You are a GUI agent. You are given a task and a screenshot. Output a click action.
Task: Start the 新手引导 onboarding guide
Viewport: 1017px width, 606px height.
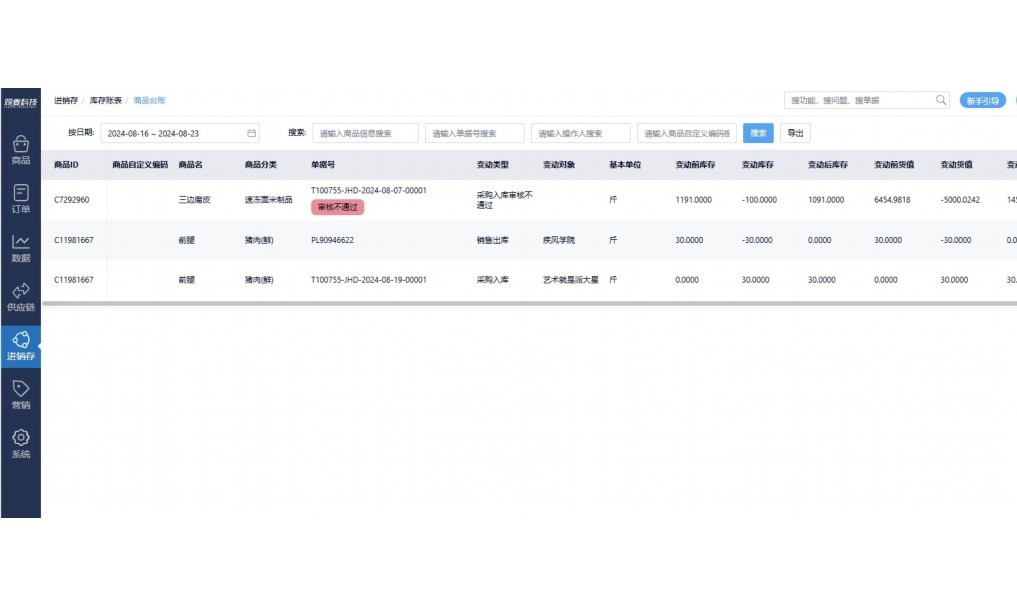click(x=984, y=100)
